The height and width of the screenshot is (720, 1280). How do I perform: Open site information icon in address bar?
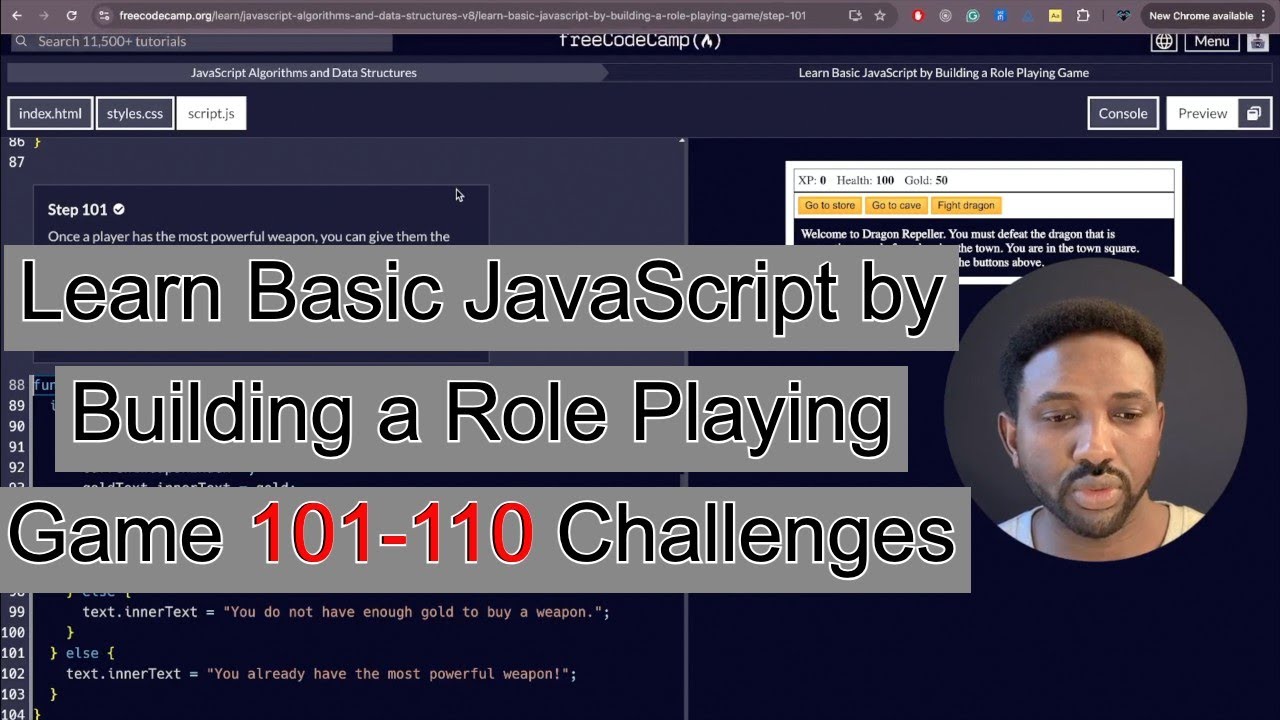[105, 16]
